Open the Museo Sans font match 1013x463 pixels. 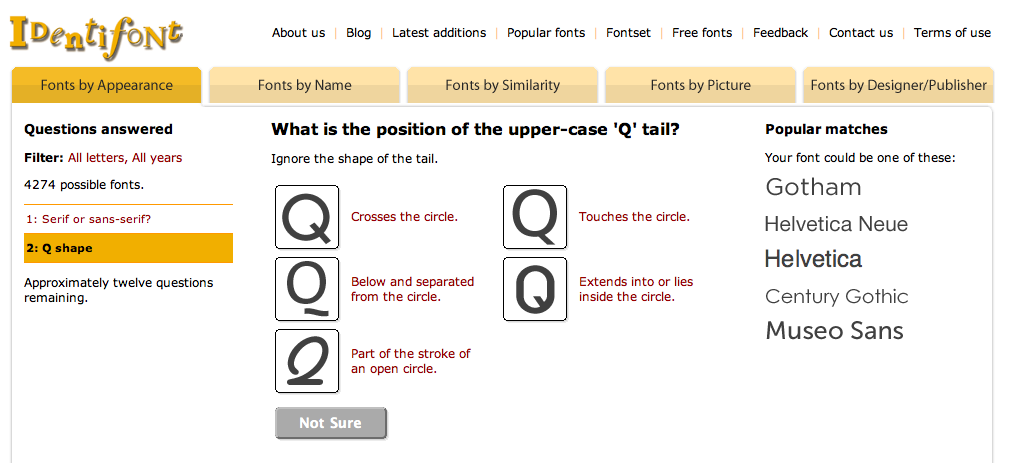[x=834, y=331]
